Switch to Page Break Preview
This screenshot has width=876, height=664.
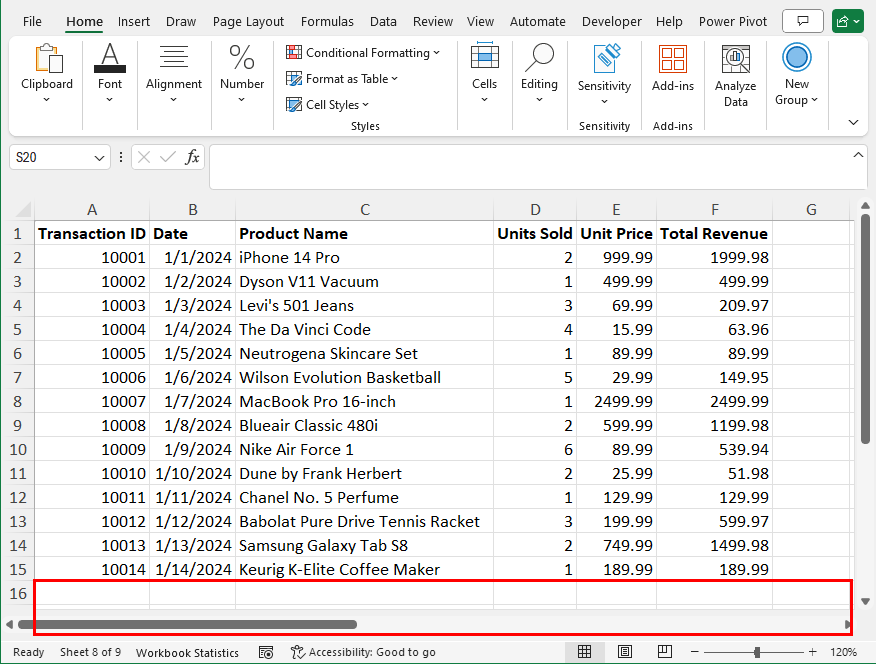[x=665, y=652]
